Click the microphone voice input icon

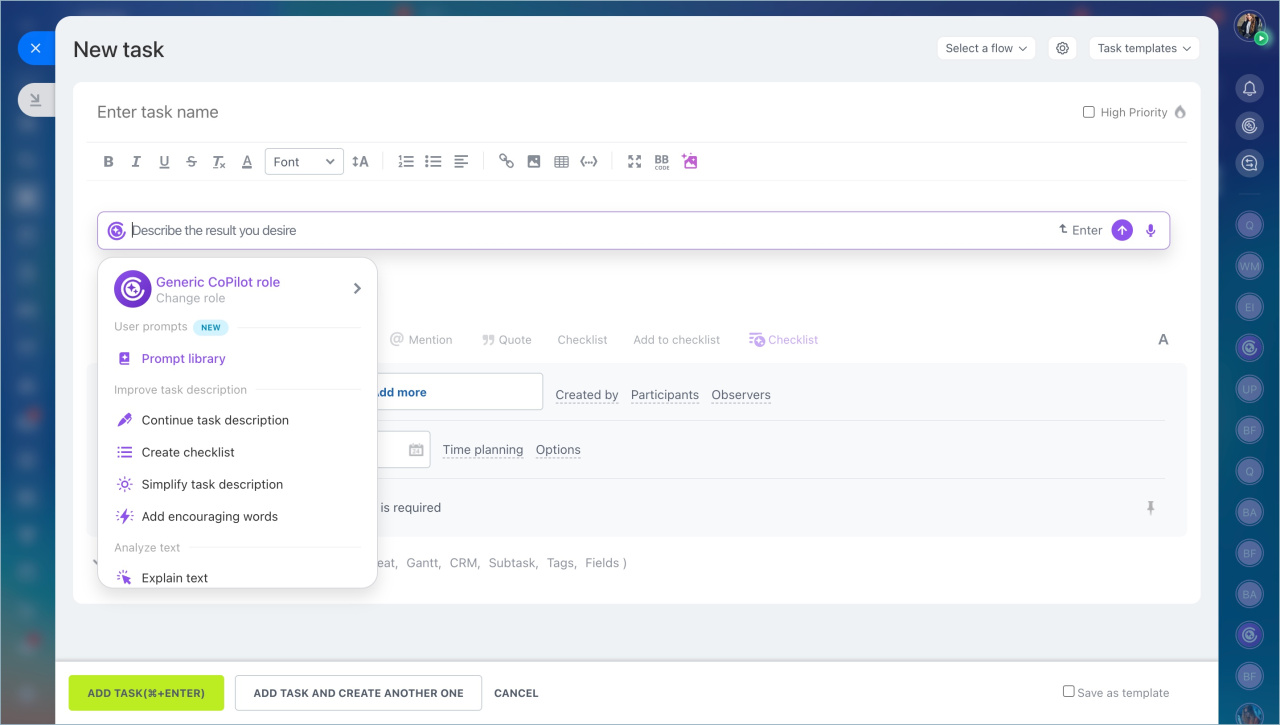tap(1150, 231)
